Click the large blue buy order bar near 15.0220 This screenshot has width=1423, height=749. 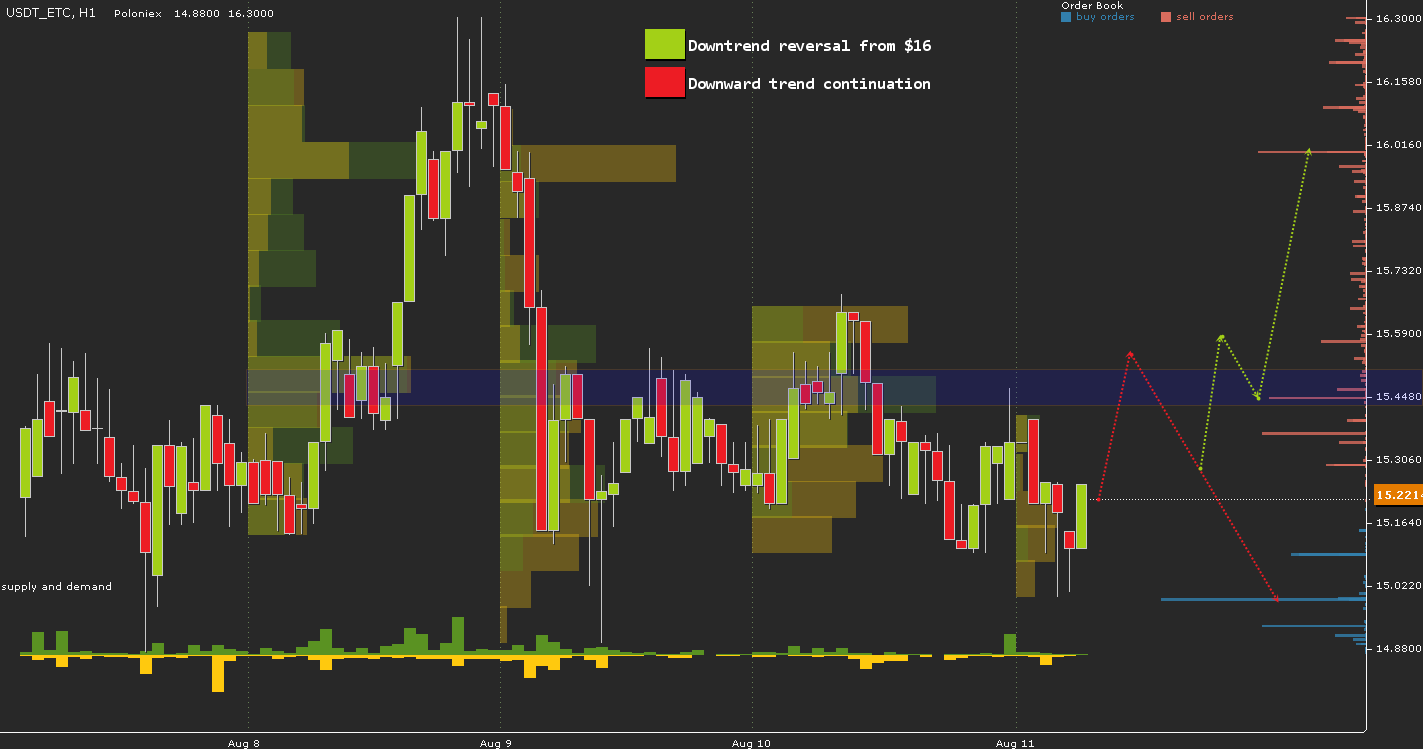(x=1263, y=599)
